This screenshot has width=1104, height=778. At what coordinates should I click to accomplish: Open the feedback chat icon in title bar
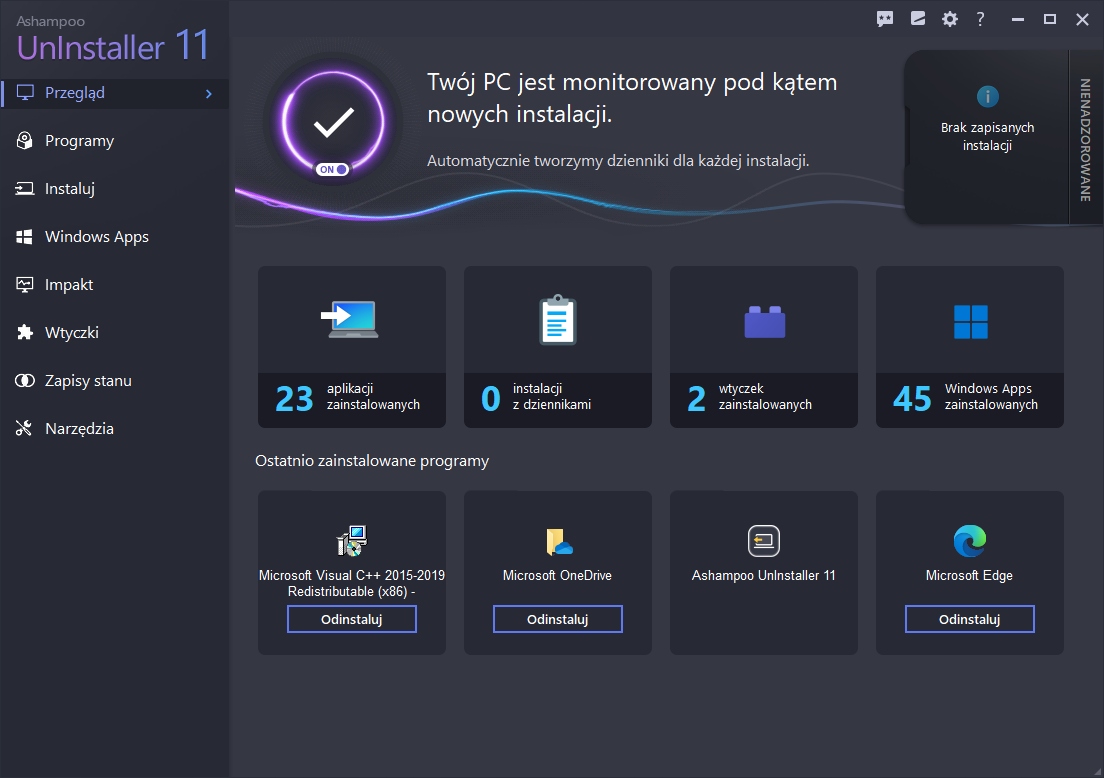885,19
